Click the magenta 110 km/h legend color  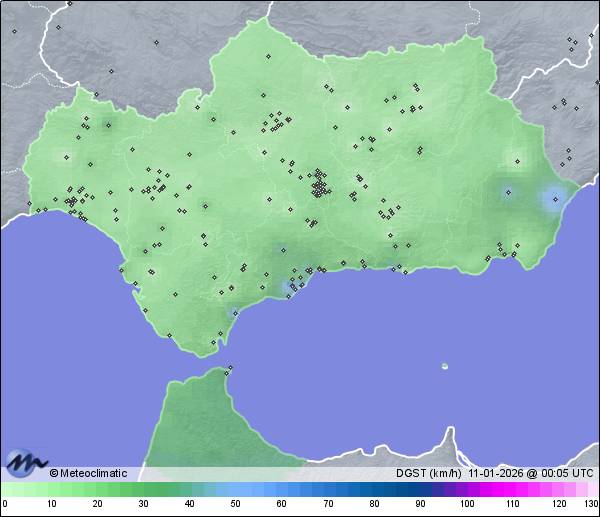[x=512, y=489]
